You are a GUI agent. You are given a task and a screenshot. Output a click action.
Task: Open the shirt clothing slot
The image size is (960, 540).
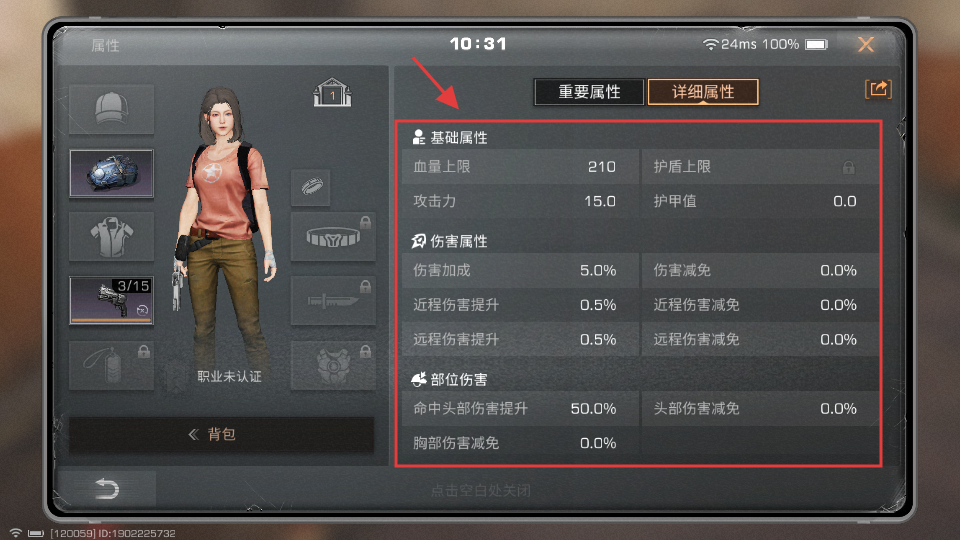tap(111, 236)
